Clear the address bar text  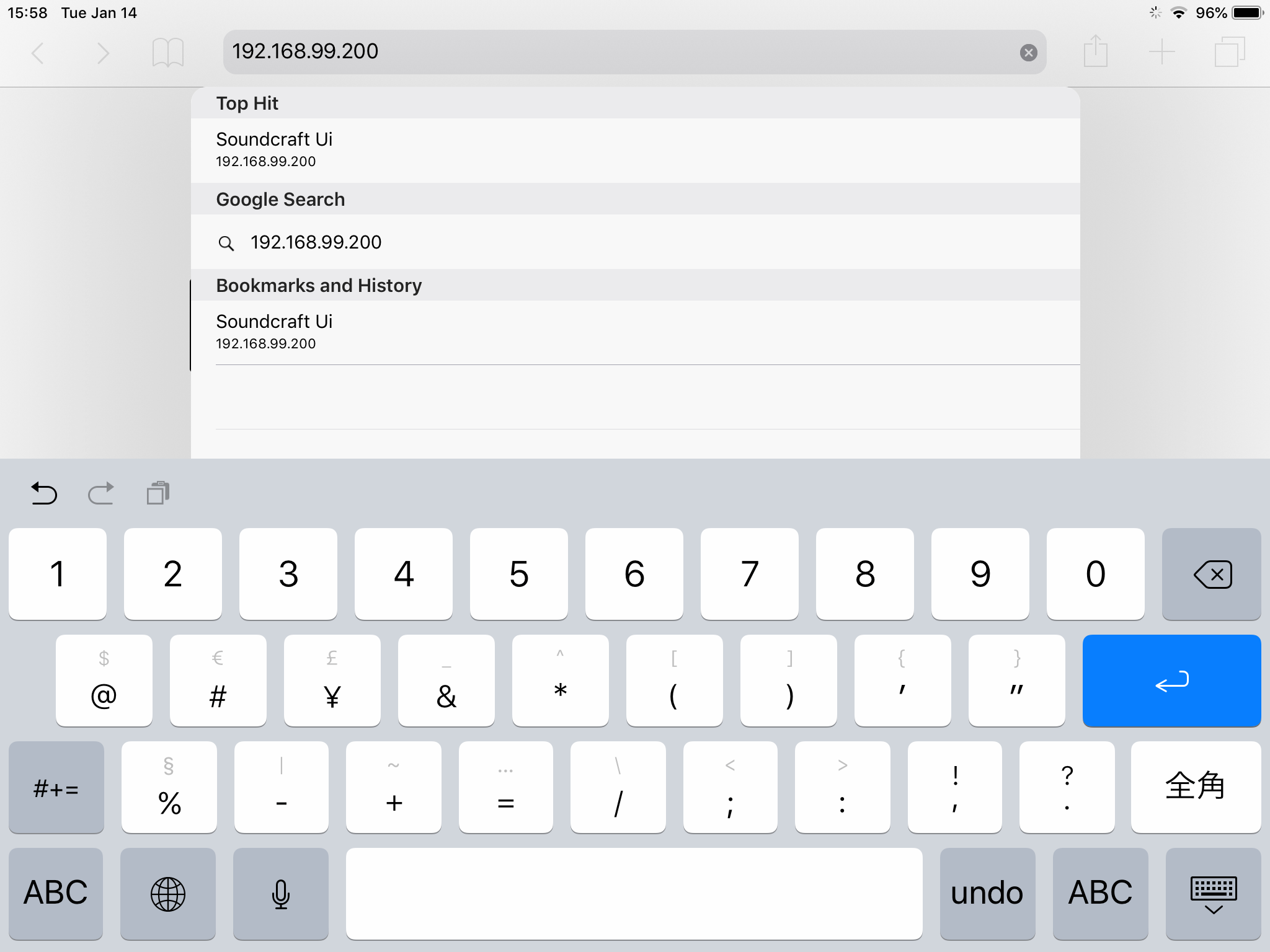point(1028,53)
